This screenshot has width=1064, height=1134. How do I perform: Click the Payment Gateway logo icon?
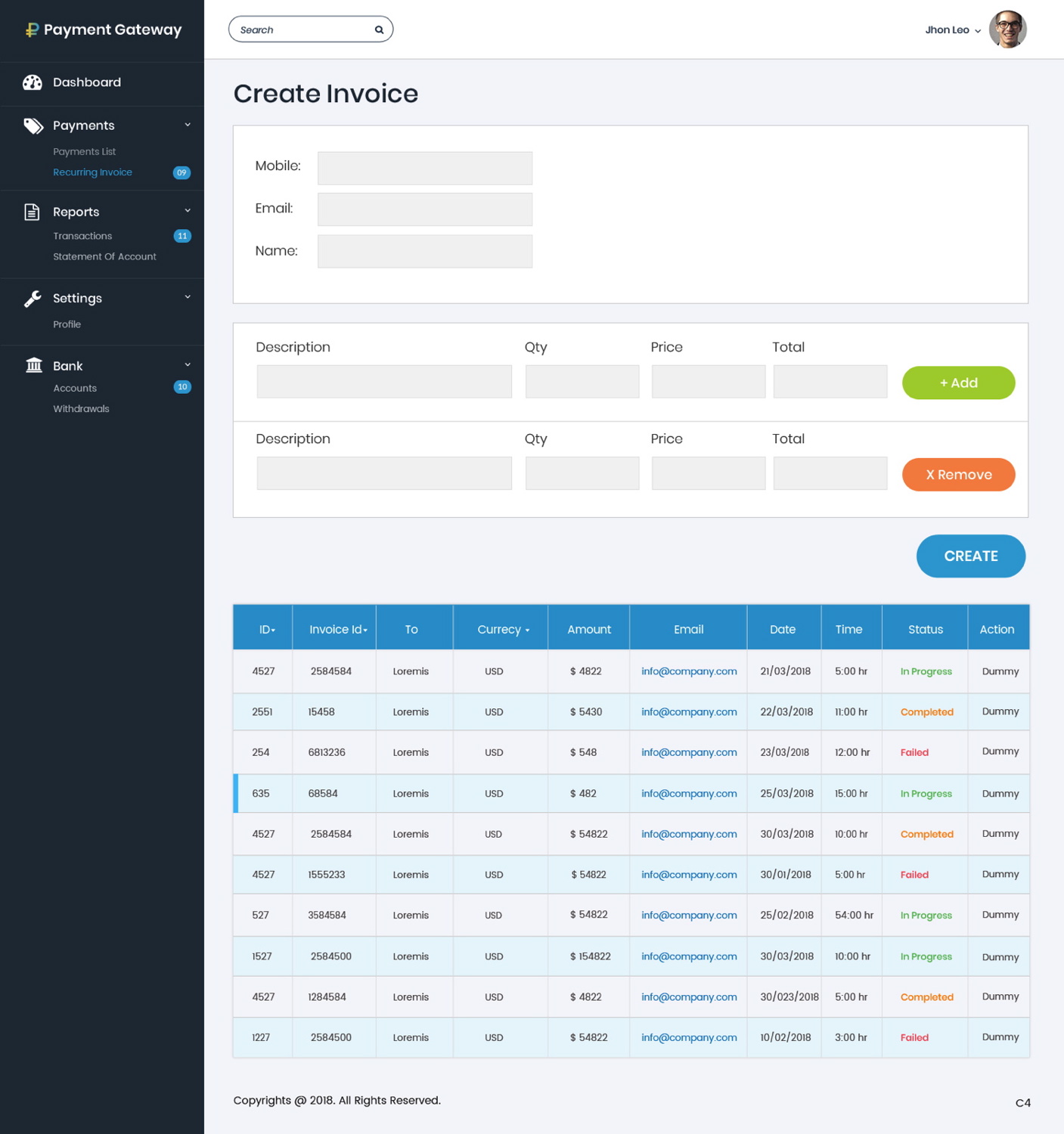coord(32,30)
